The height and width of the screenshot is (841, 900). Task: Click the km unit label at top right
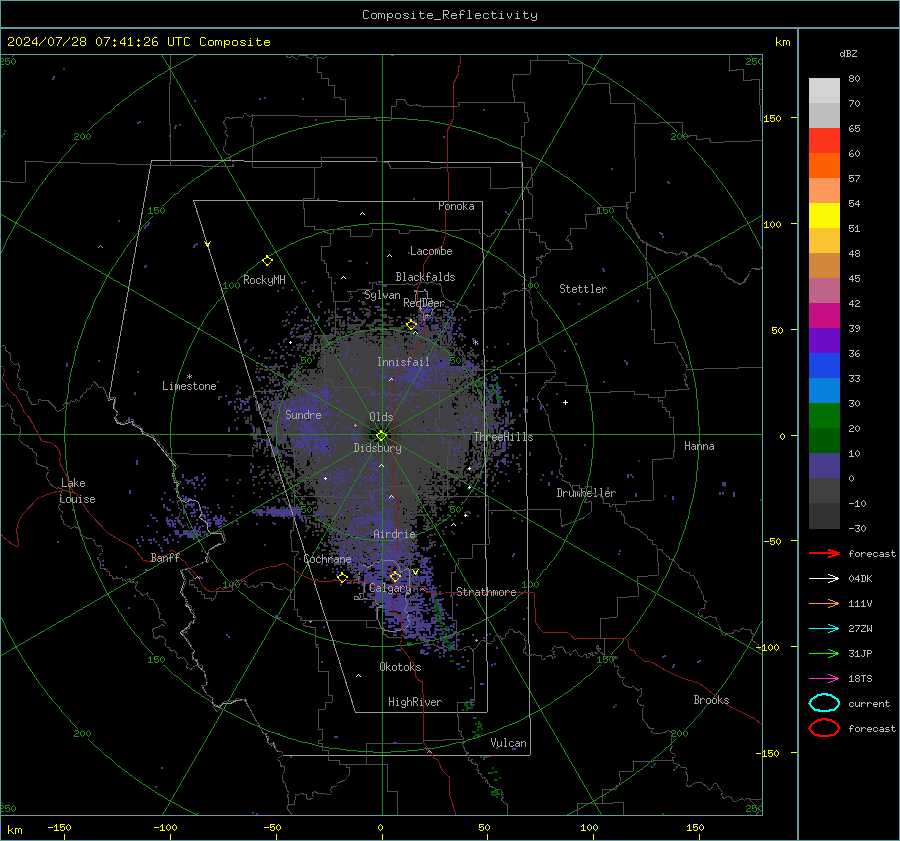click(782, 42)
